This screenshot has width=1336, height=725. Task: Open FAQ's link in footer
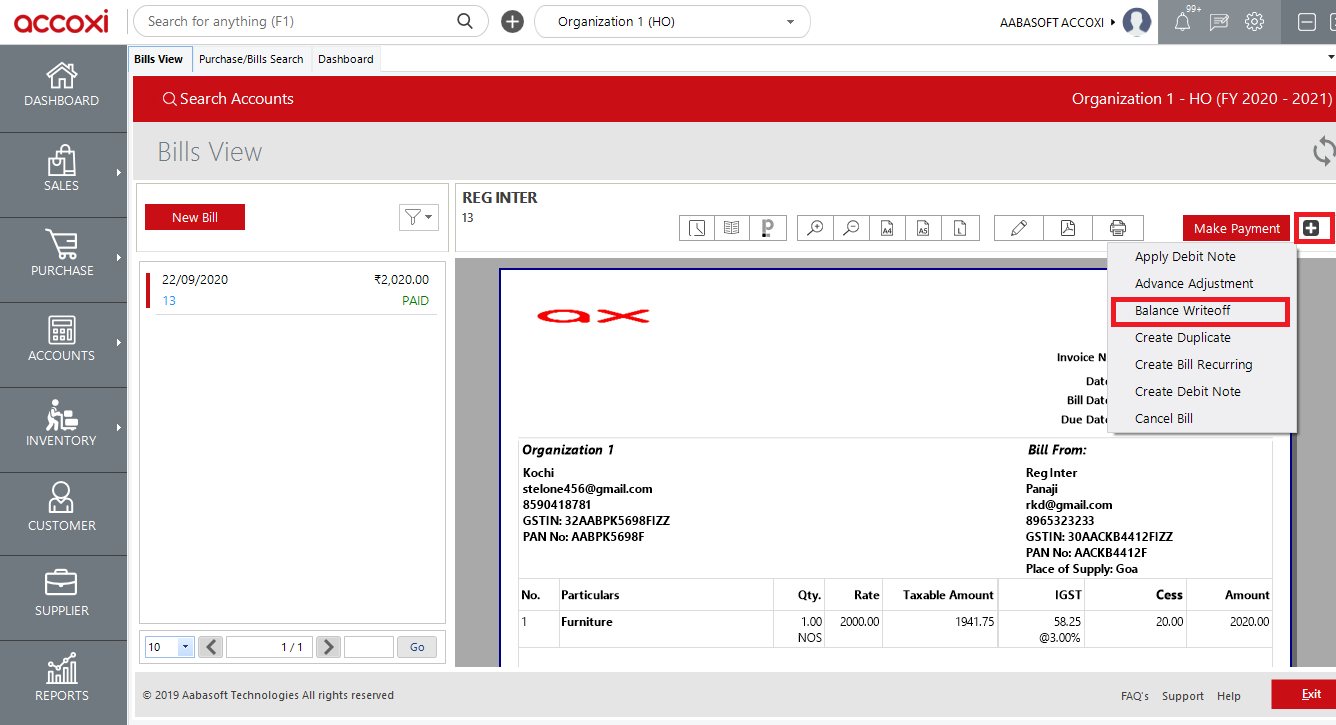[1135, 696]
